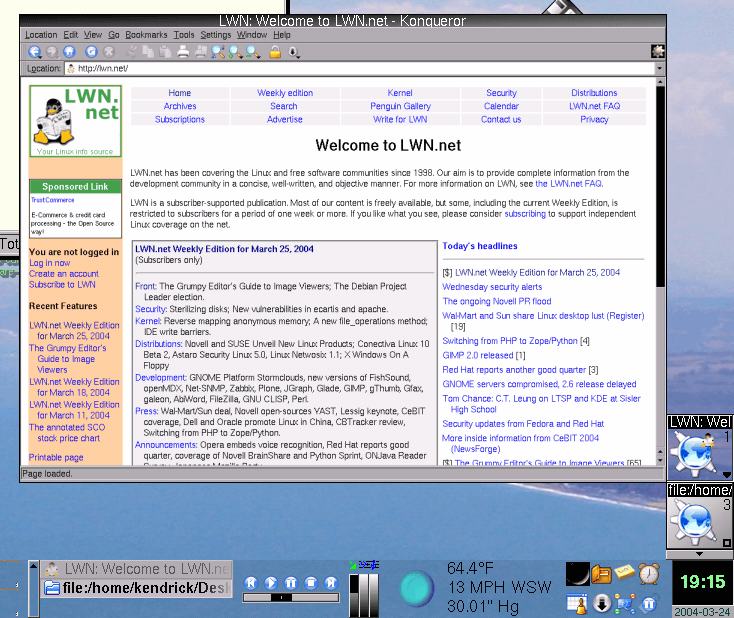
Task: Go back with the Back arrow button
Action: click(x=34, y=52)
